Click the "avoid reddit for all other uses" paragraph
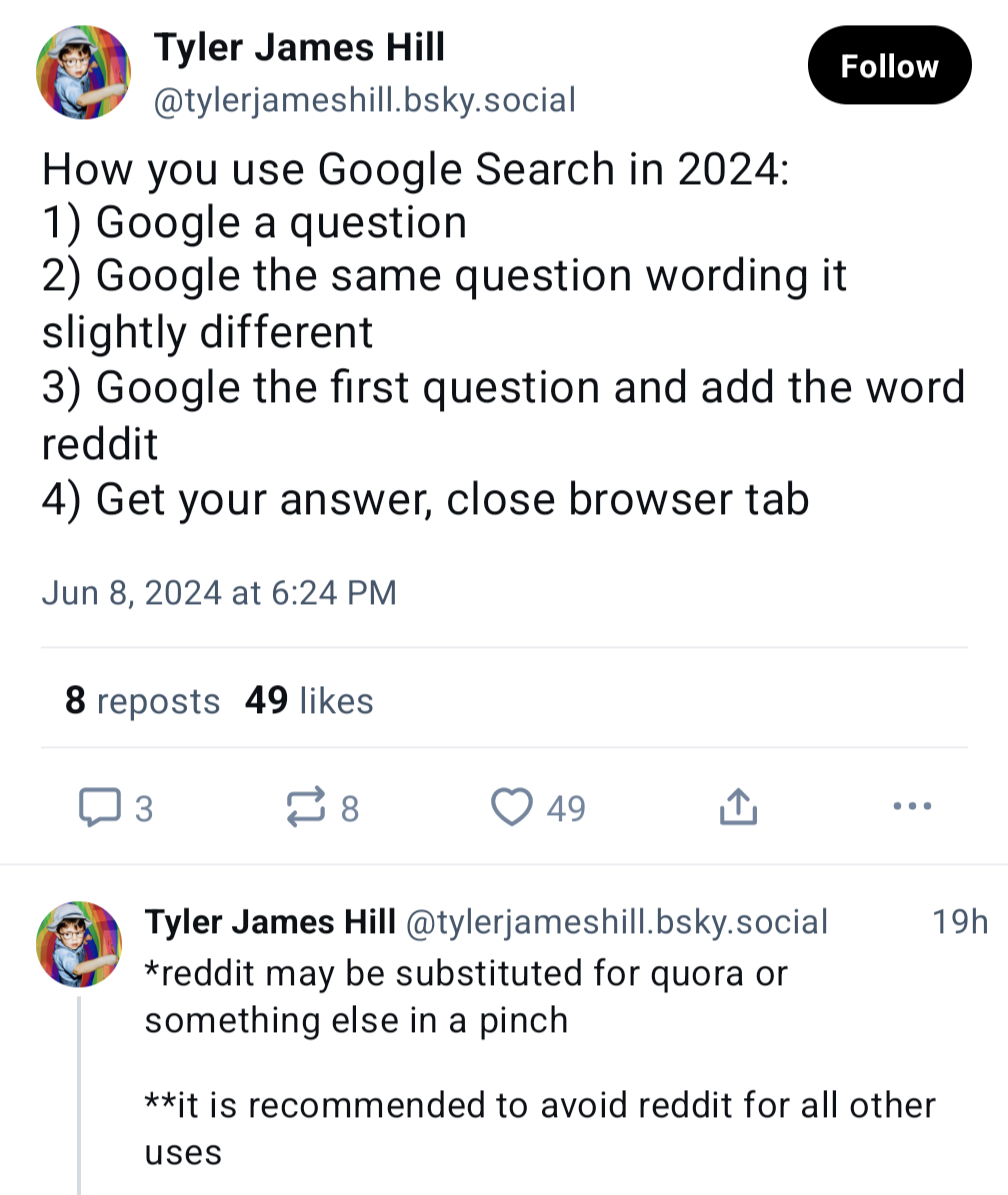Screen dimensions: 1008x1195 coord(540,1128)
